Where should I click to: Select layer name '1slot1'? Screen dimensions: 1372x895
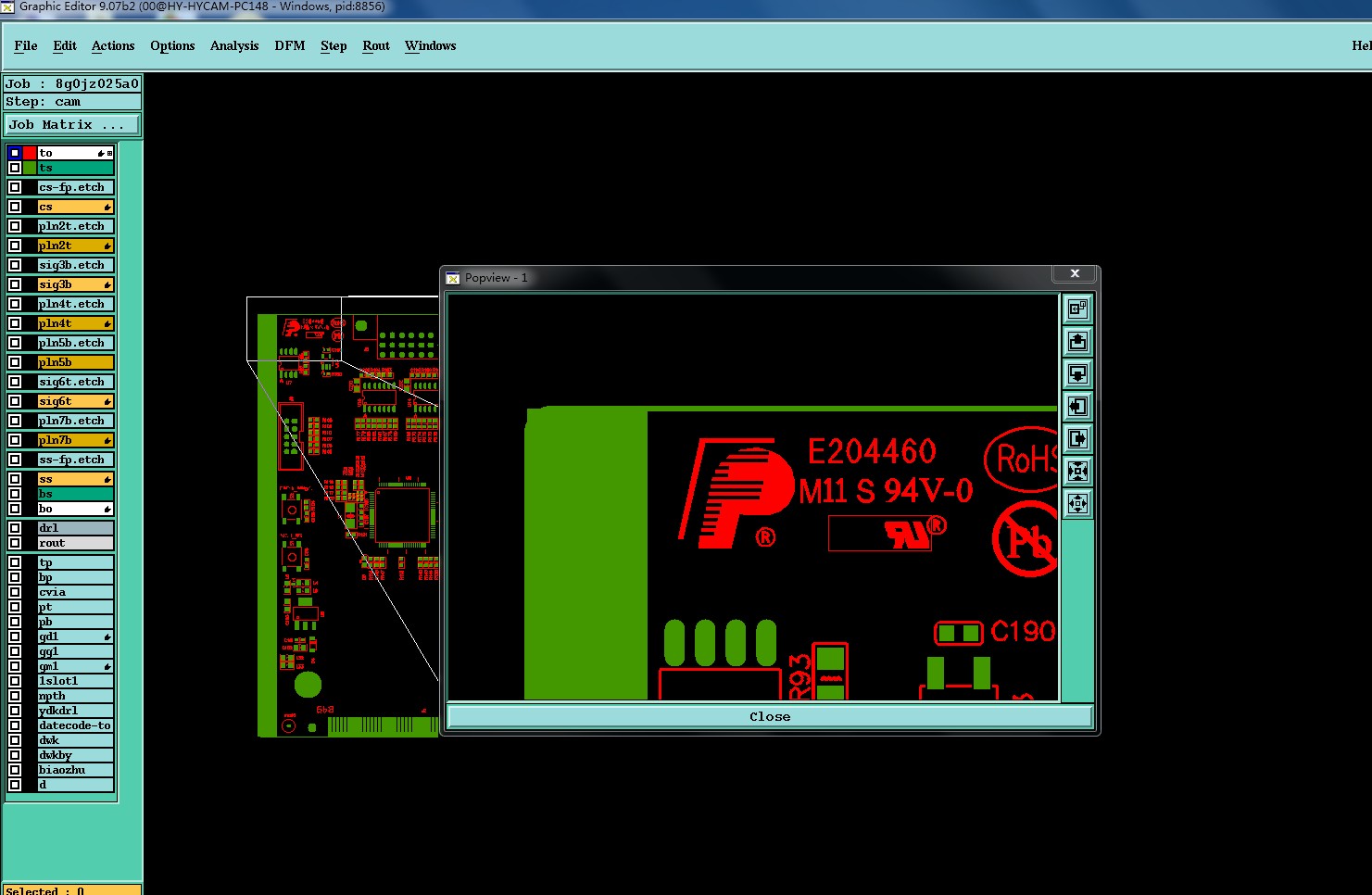(76, 681)
